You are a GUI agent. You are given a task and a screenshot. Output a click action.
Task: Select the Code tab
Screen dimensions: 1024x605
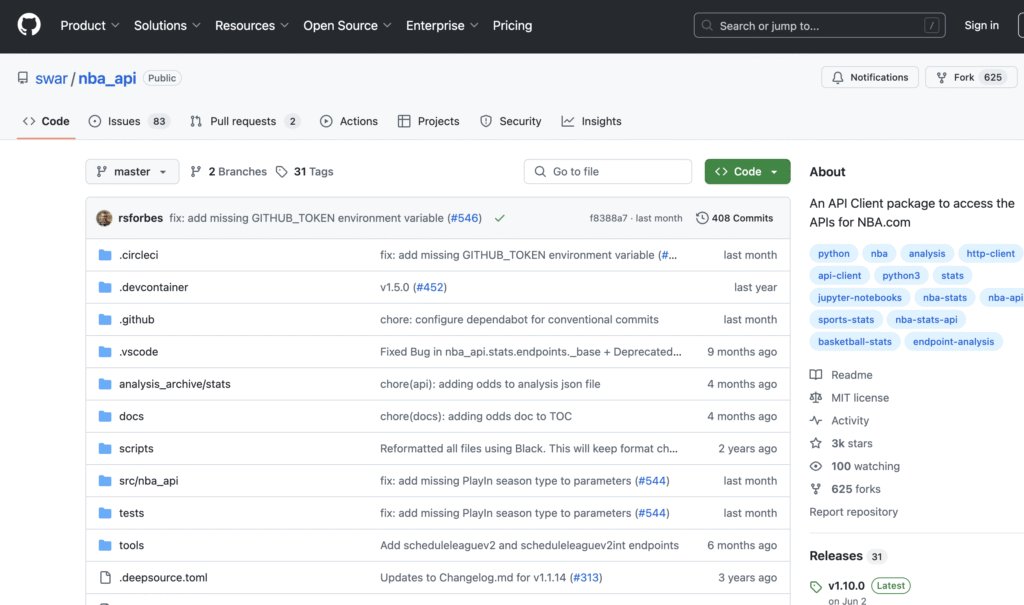point(46,122)
